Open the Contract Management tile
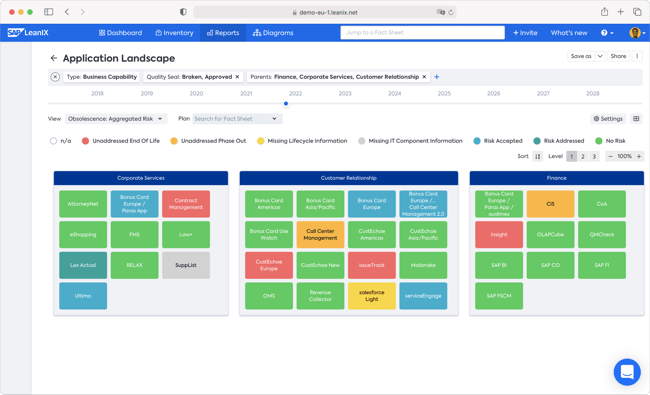Image resolution: width=650 pixels, height=395 pixels. point(186,204)
